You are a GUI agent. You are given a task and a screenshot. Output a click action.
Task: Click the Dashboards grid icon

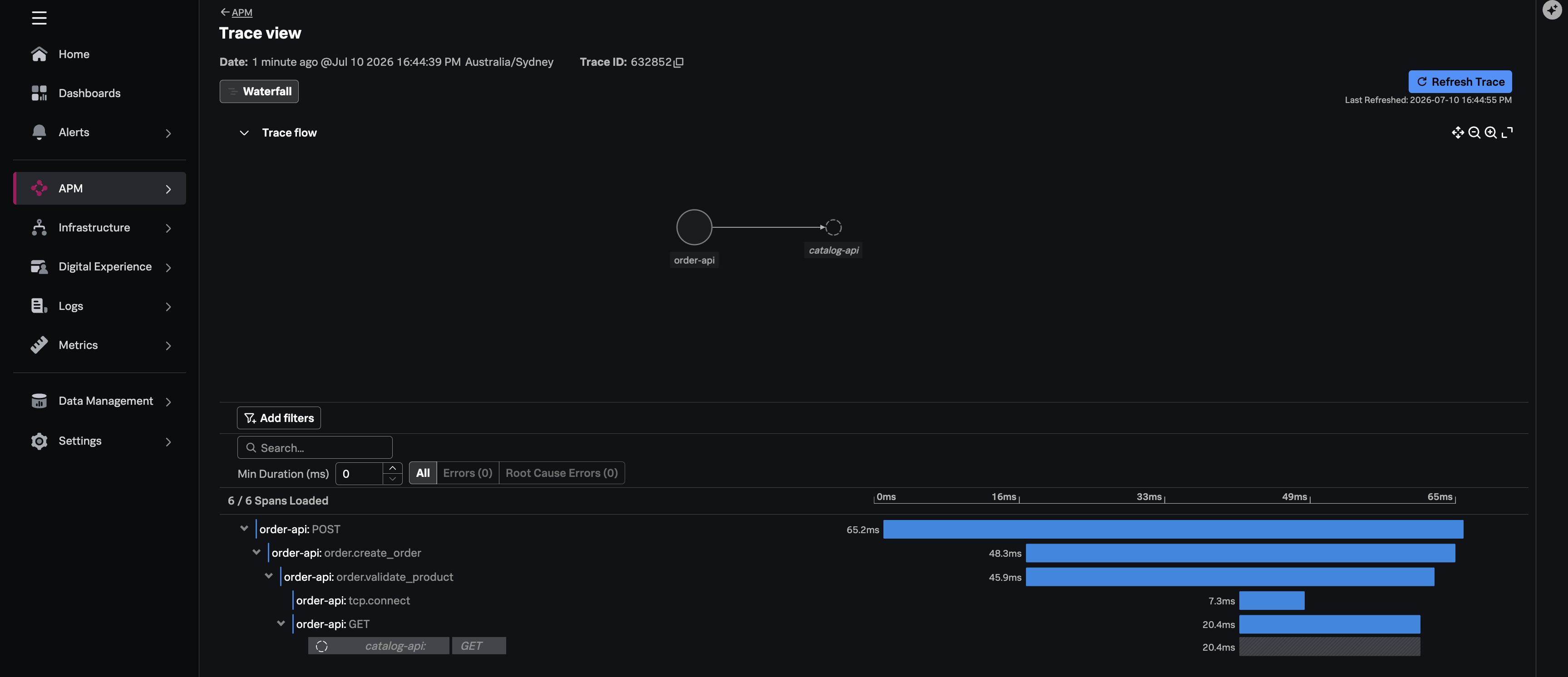39,93
